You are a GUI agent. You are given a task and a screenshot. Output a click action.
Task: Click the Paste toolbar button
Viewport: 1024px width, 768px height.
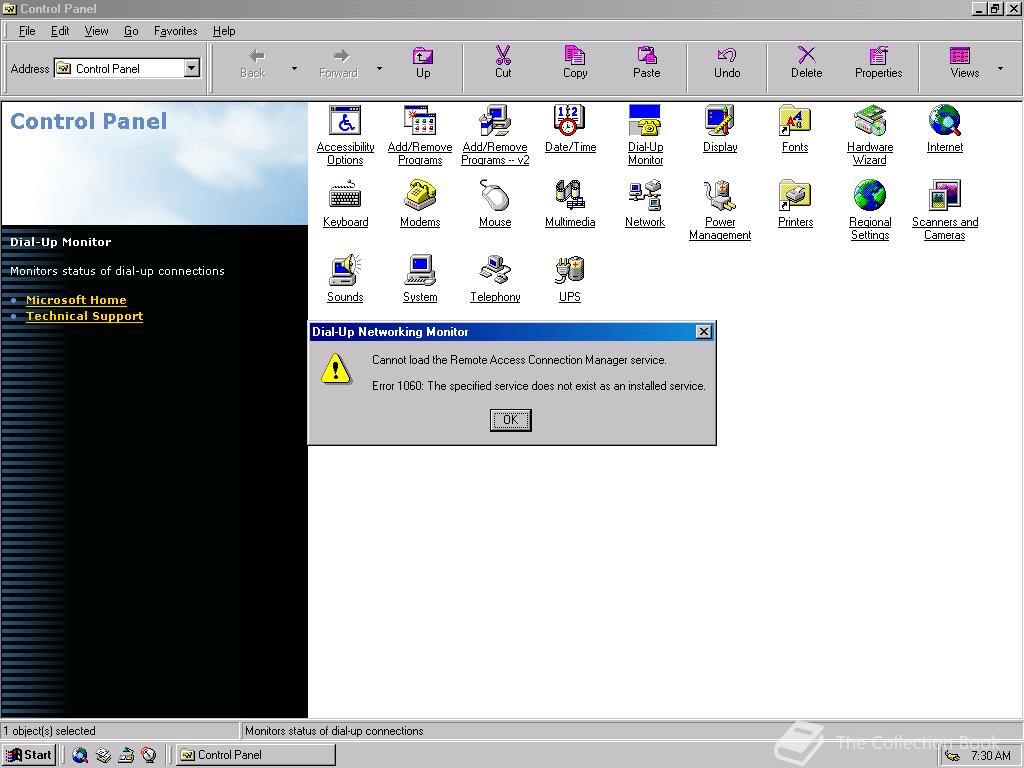click(647, 63)
